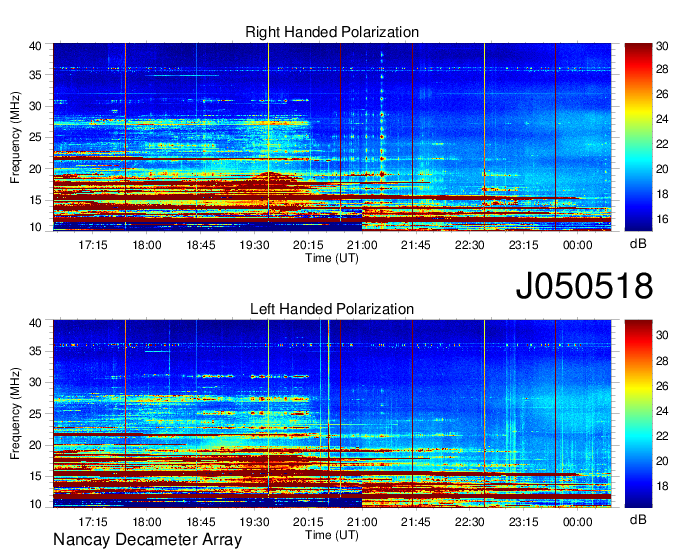
Task: Click the 24 value on upper colorbar scale
Action: tap(662, 119)
